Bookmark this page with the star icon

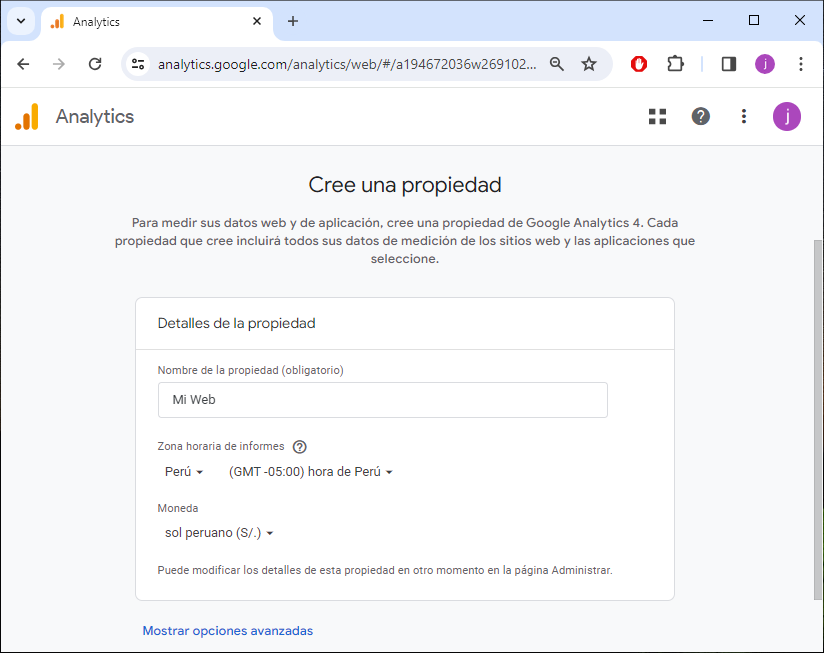(589, 64)
